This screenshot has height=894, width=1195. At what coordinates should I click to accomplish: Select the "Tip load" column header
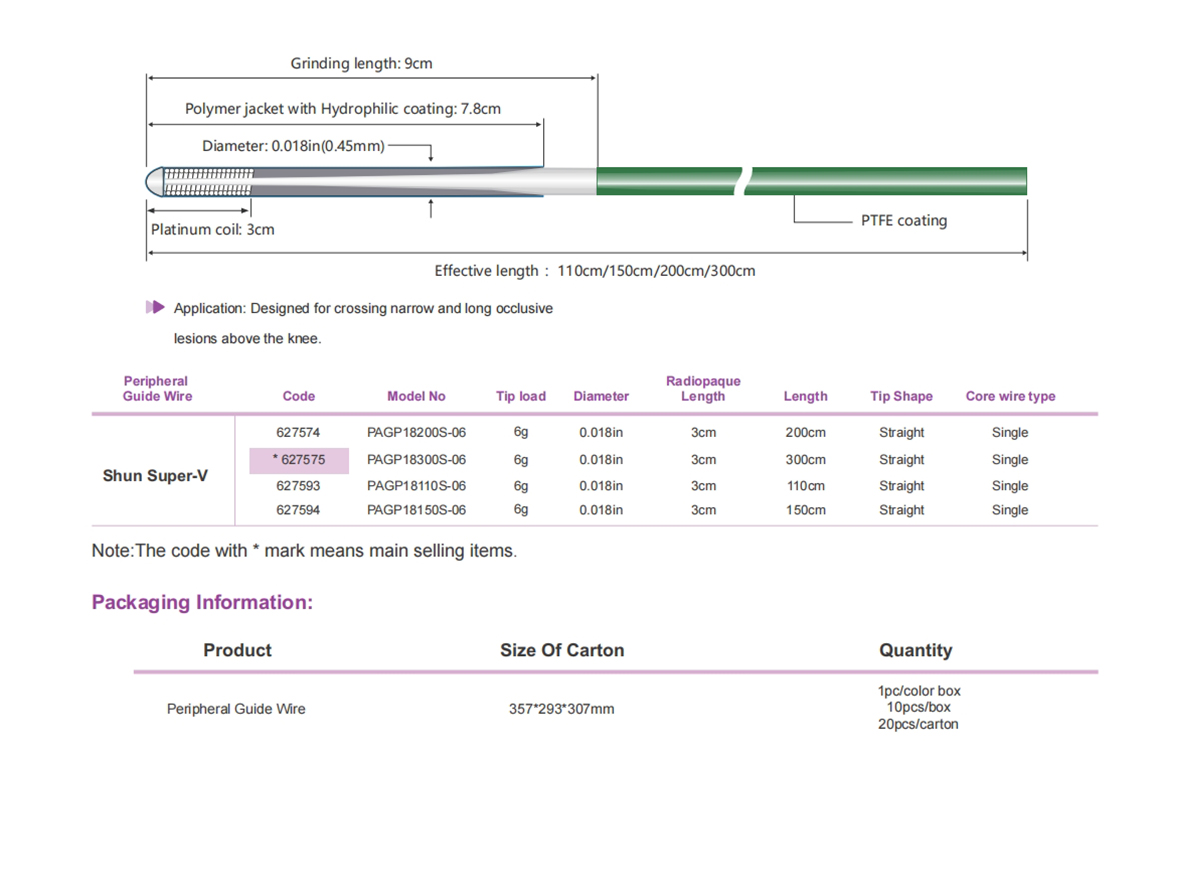pyautogui.click(x=521, y=396)
